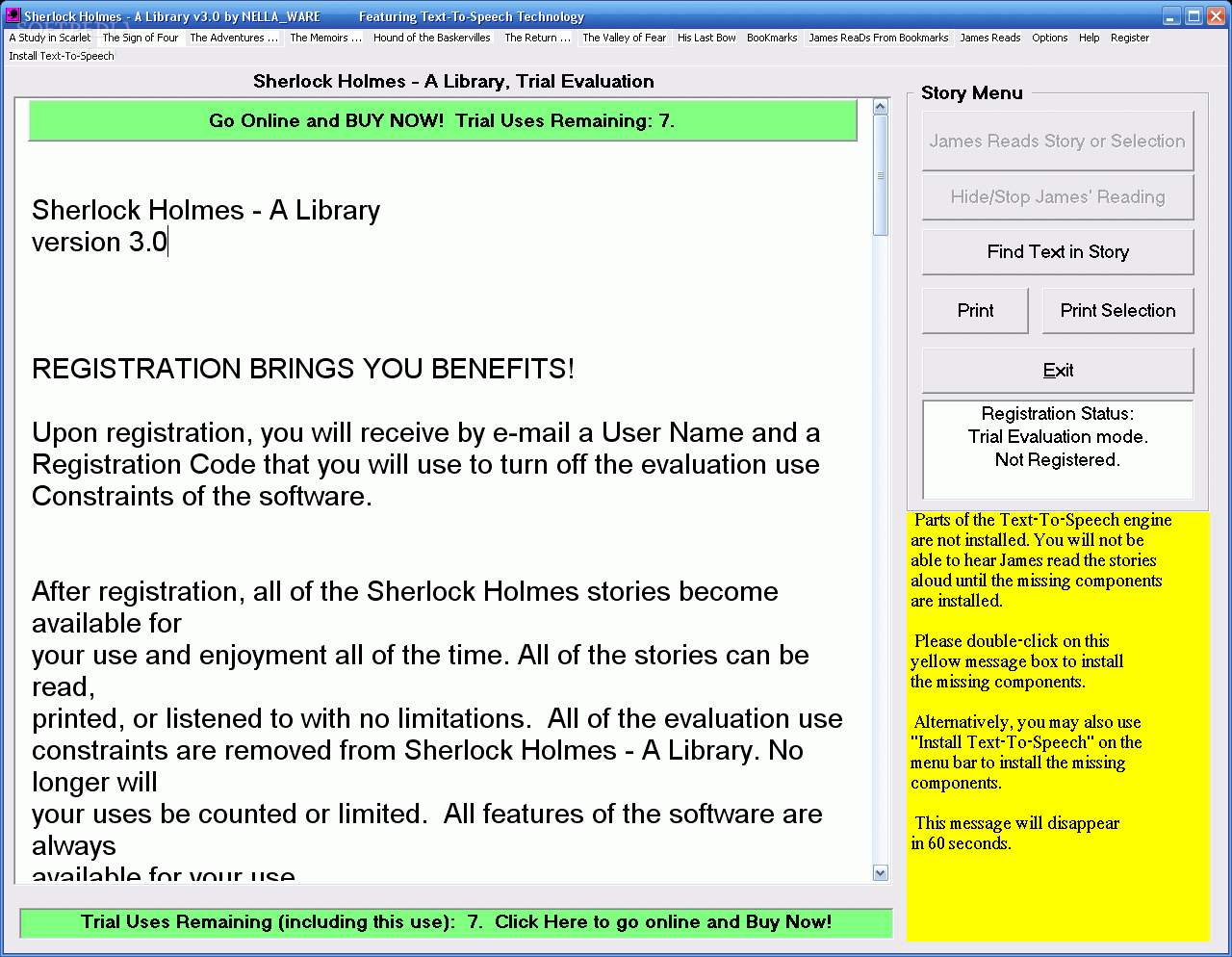
Task: Click James Reads Story or Selection button
Action: pyautogui.click(x=1058, y=141)
